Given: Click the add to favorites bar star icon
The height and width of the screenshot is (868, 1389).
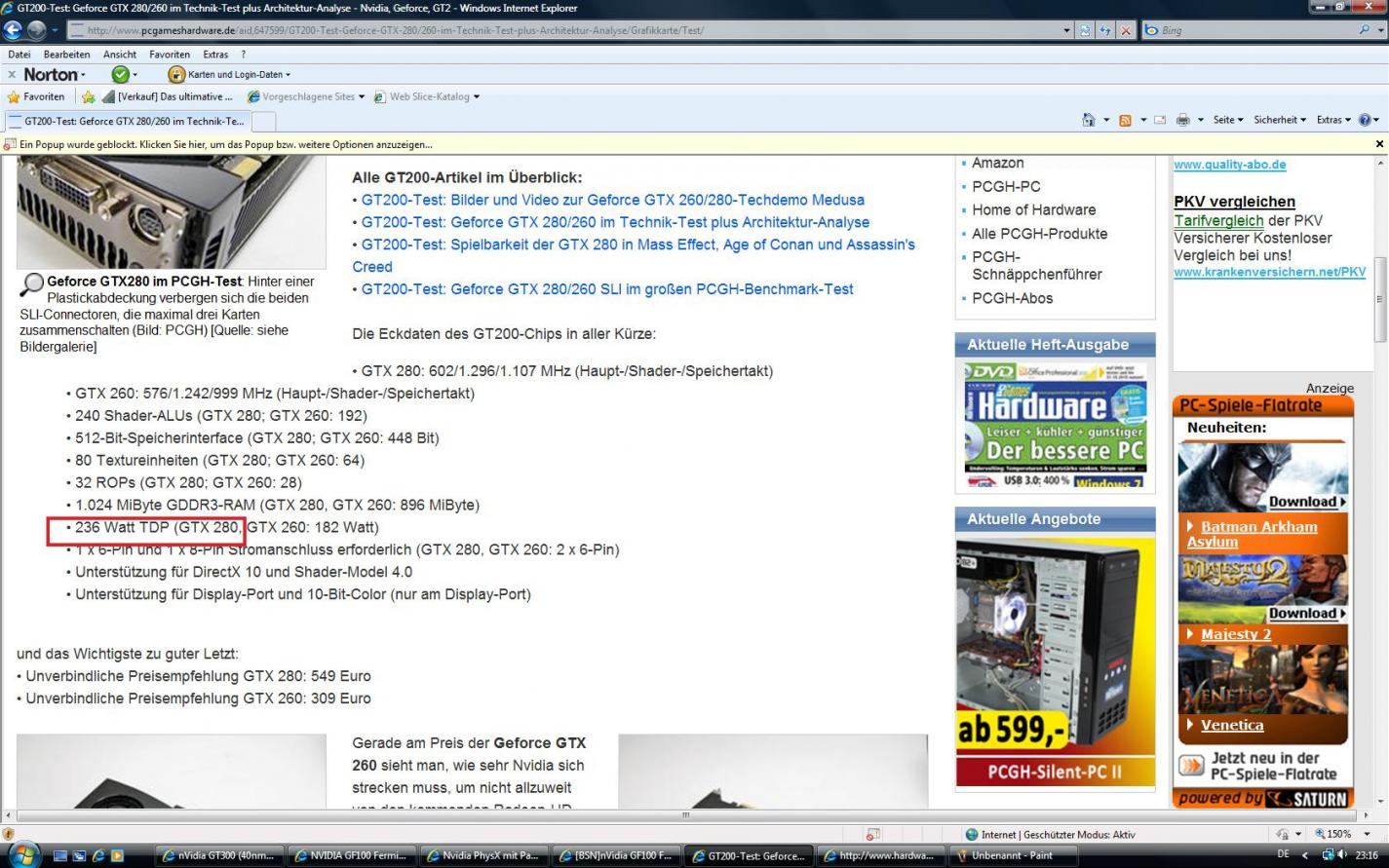Looking at the screenshot, I should point(88,96).
